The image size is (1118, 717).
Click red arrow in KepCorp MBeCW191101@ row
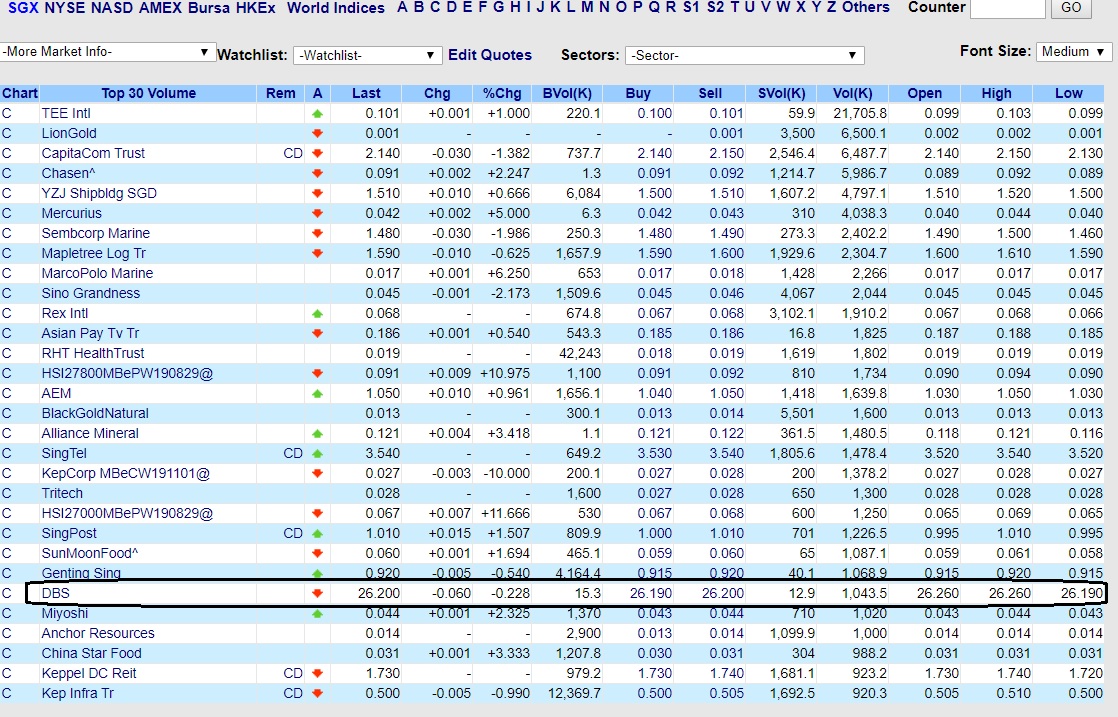point(317,473)
